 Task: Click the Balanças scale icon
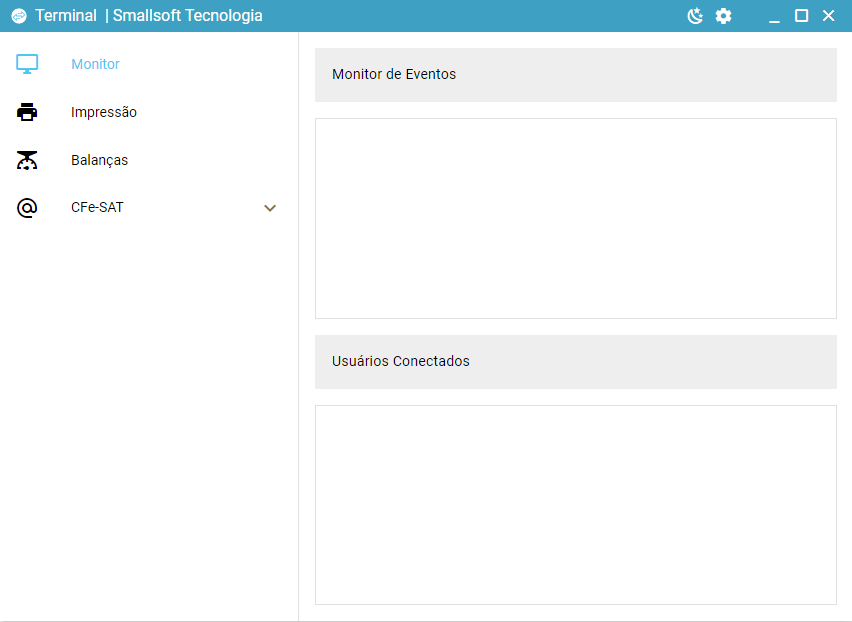click(x=27, y=160)
